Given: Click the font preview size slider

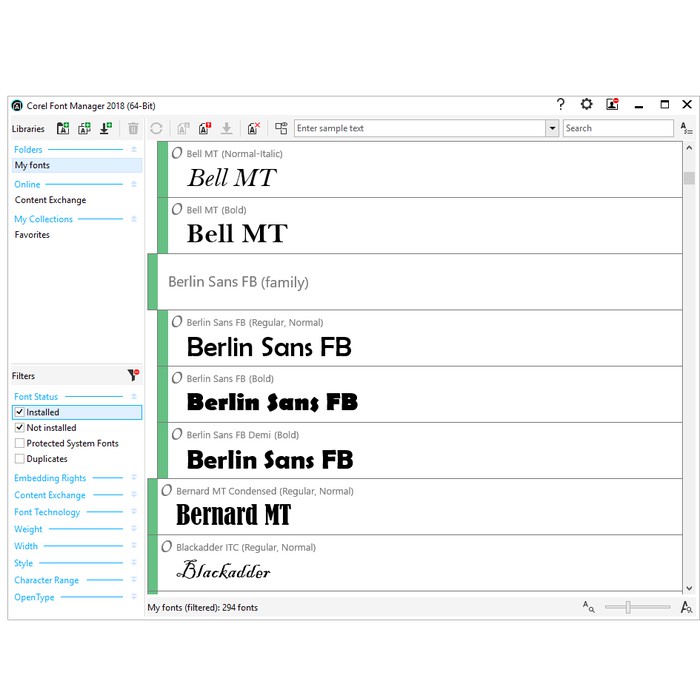Looking at the screenshot, I should tap(628, 607).
